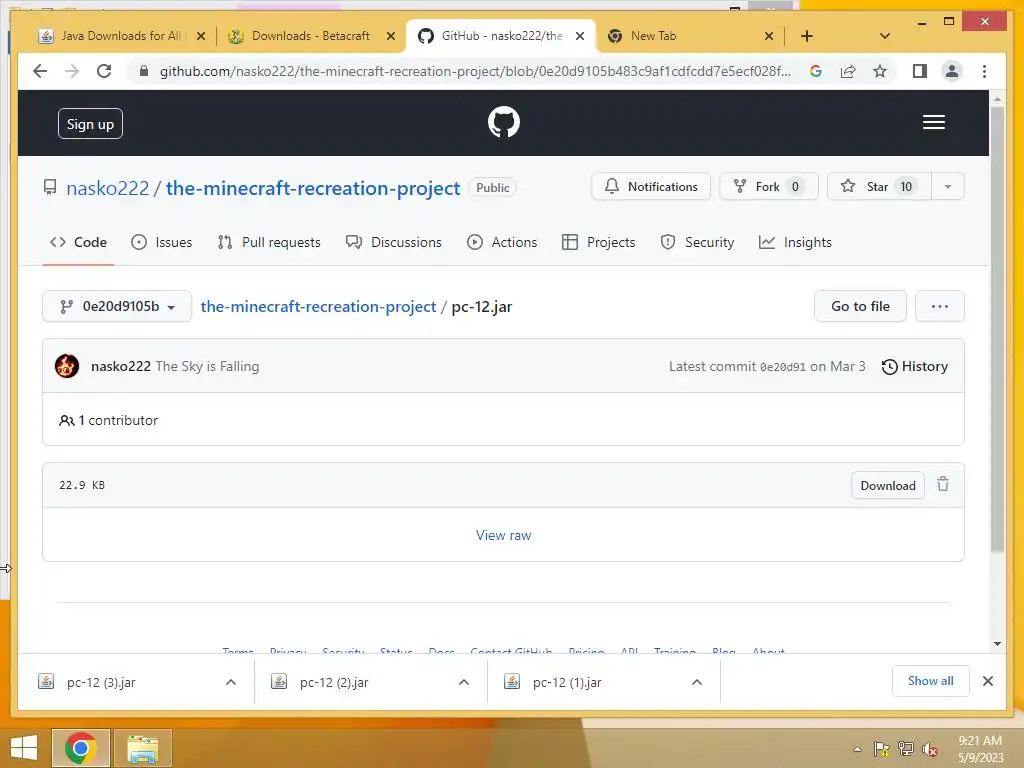The width and height of the screenshot is (1024, 768).
Task: Open a new tab with the plus button
Action: tap(807, 36)
